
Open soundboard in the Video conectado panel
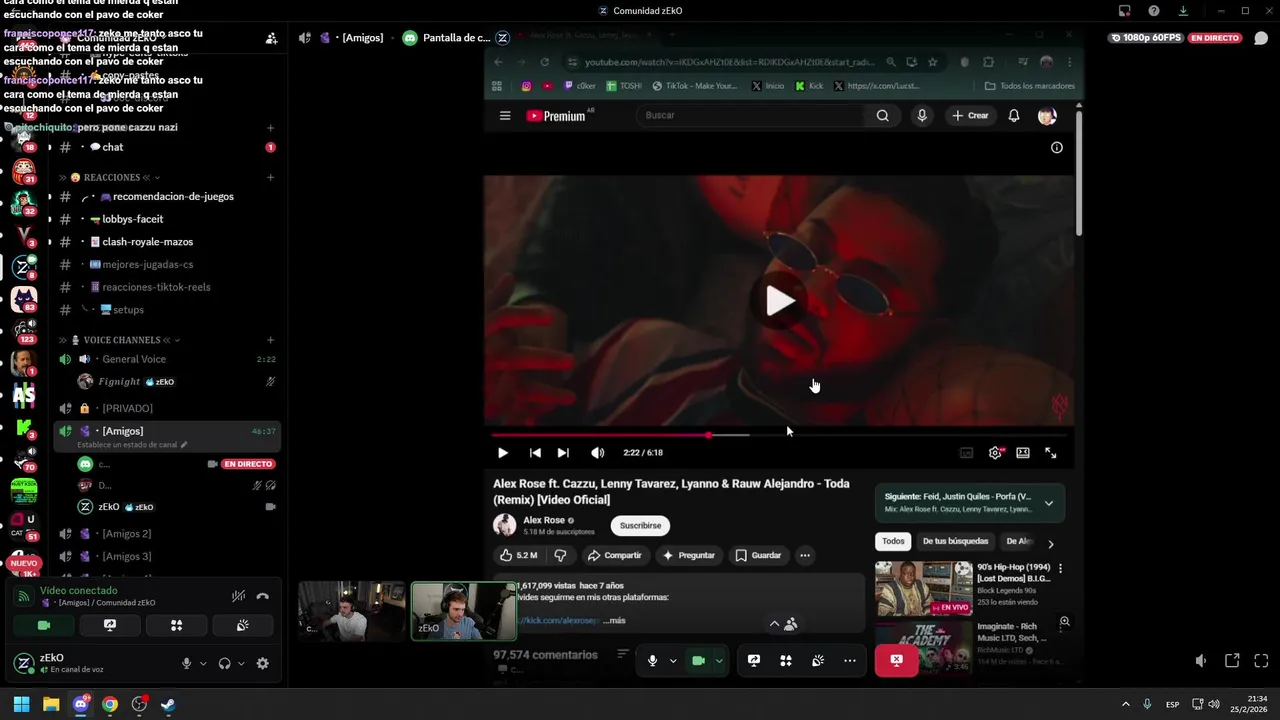pos(242,625)
